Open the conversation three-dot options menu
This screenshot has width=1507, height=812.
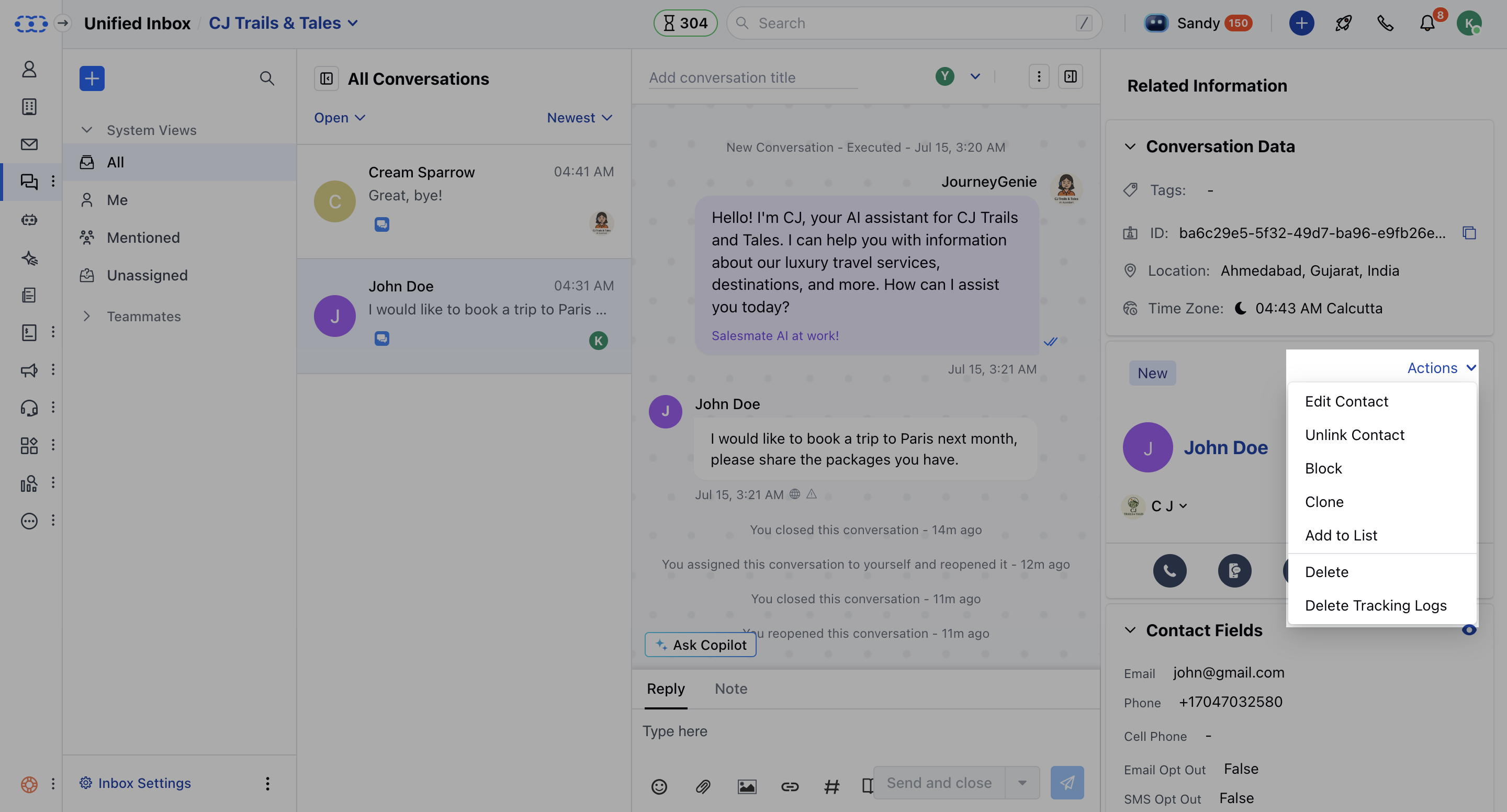(1039, 76)
